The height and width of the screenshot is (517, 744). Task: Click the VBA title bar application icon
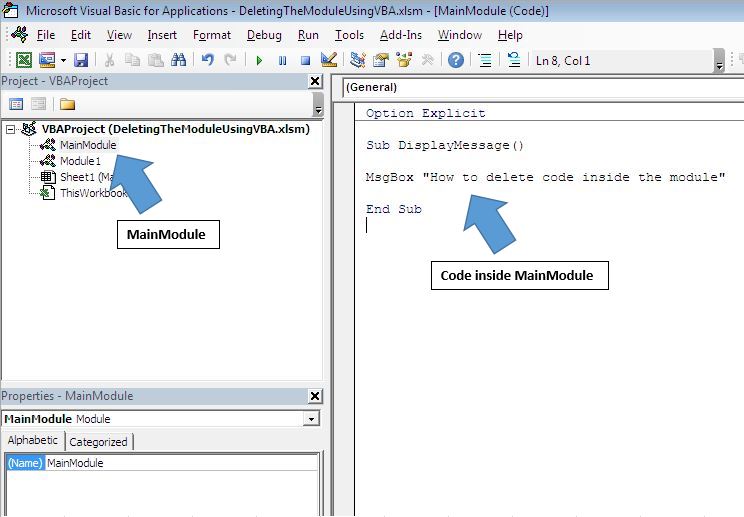click(x=10, y=10)
